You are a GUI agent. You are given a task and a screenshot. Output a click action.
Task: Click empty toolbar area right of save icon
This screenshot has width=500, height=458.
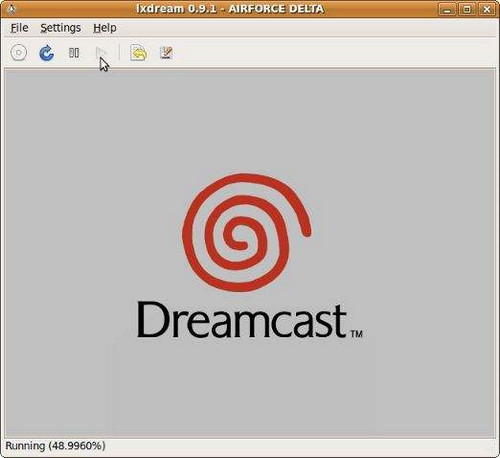pos(333,53)
